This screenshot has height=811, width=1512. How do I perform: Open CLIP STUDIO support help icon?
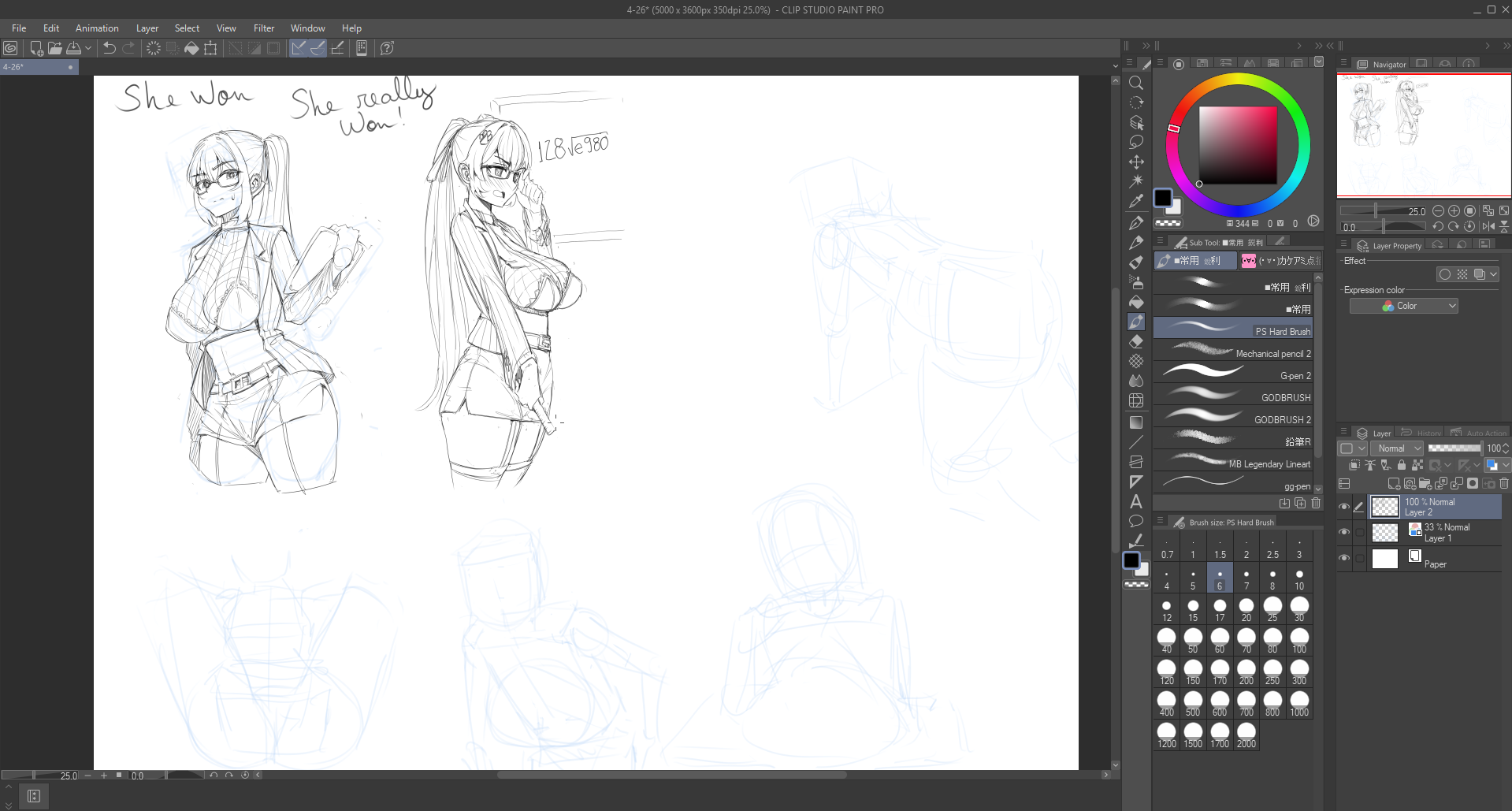[387, 48]
